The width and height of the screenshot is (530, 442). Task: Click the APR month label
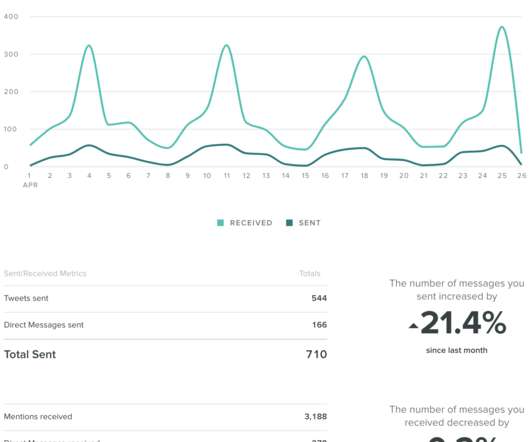(30, 185)
